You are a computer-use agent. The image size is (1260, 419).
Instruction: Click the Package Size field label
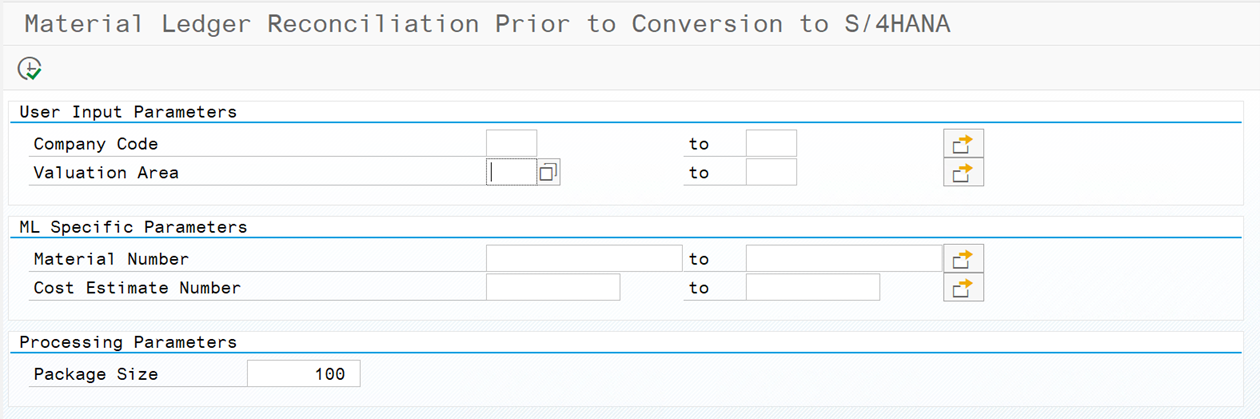(x=96, y=374)
